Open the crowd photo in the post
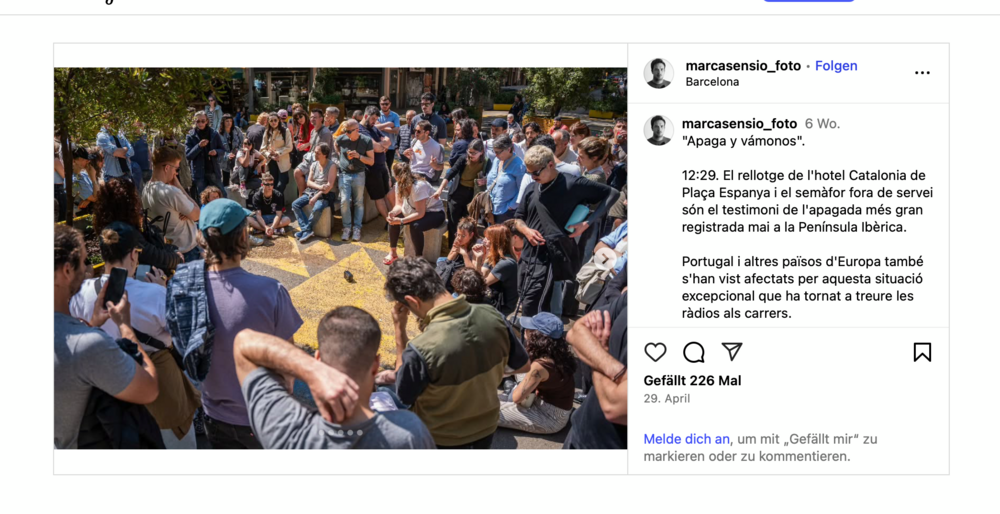This screenshot has height=514, width=1000. coord(341,258)
